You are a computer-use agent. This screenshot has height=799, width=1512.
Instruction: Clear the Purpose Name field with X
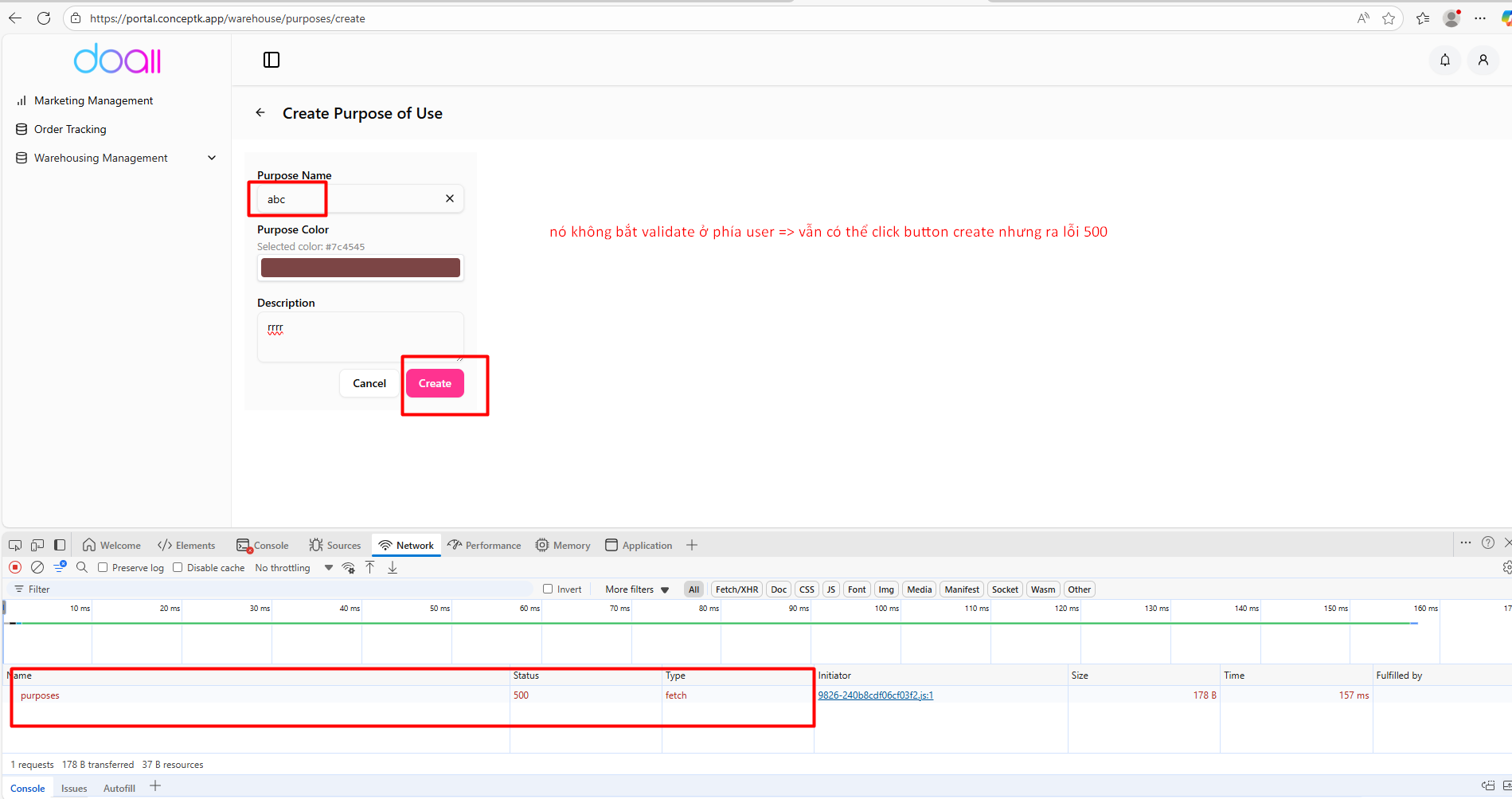click(x=450, y=198)
